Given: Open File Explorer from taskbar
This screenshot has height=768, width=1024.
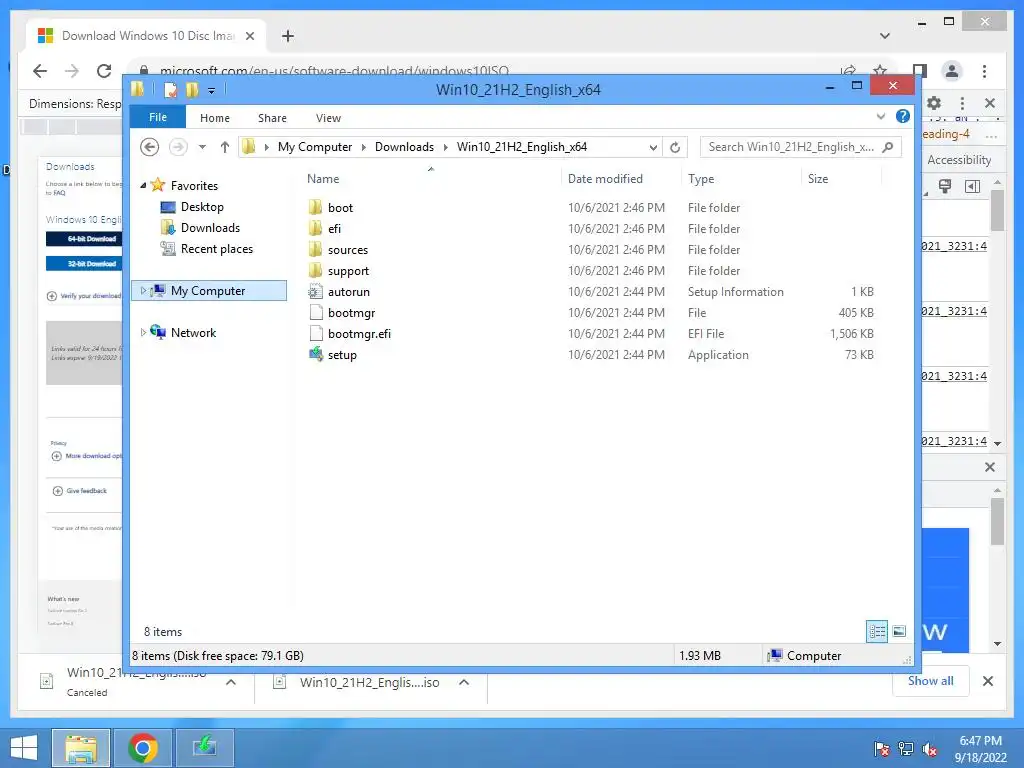Looking at the screenshot, I should click(x=81, y=748).
